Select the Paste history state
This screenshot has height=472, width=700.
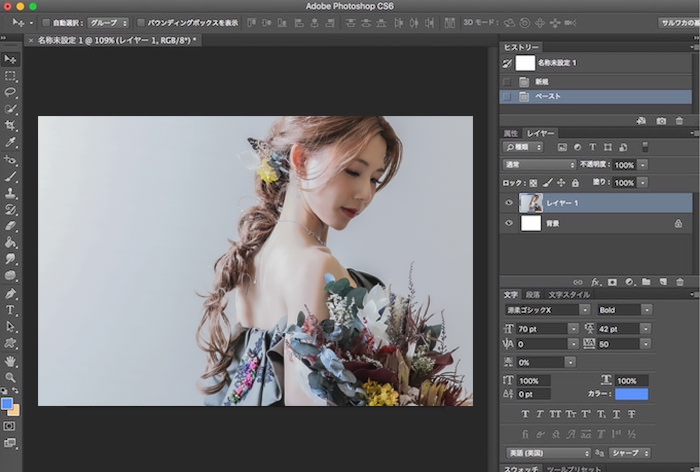[x=596, y=96]
